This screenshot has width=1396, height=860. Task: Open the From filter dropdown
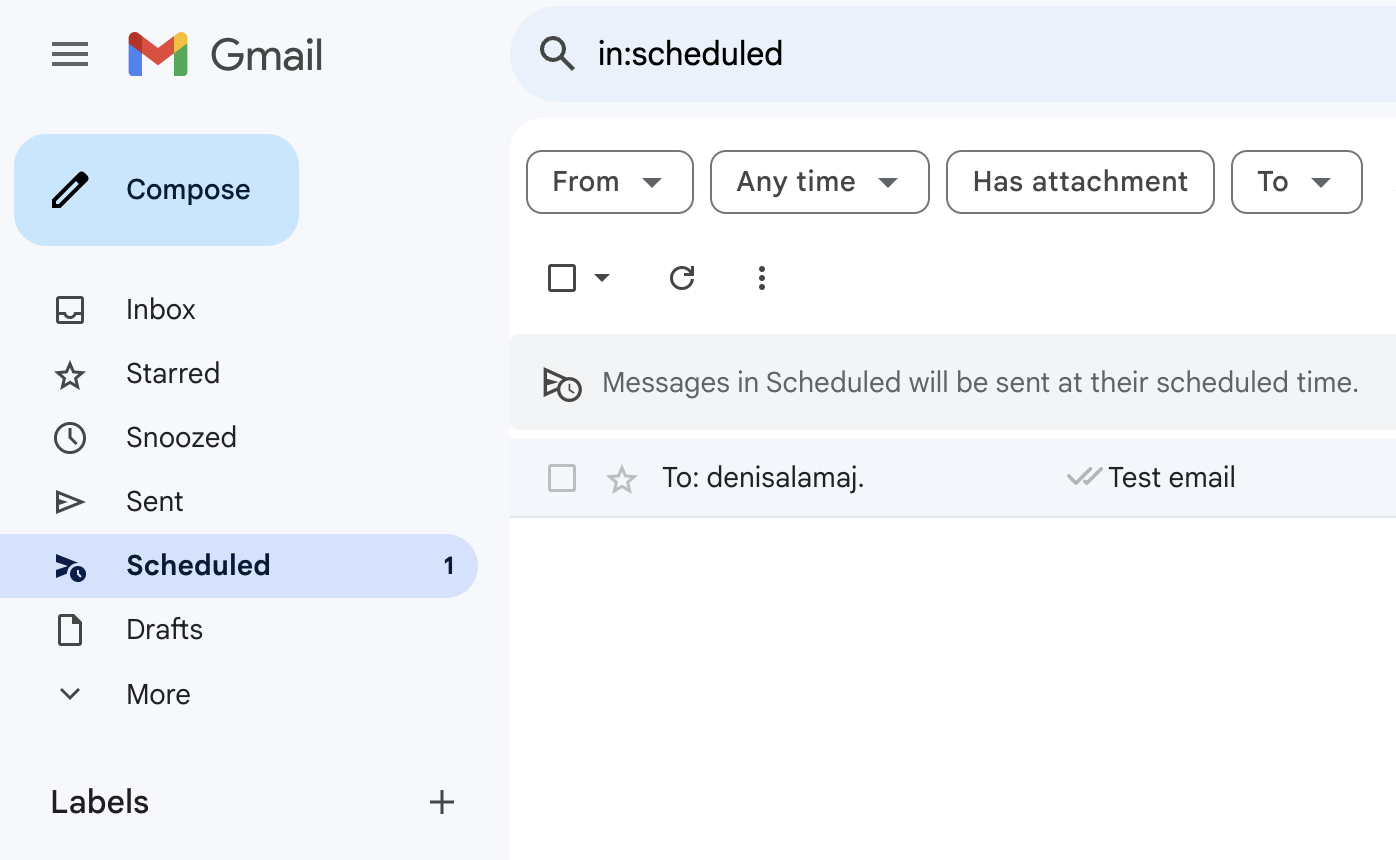pyautogui.click(x=609, y=182)
